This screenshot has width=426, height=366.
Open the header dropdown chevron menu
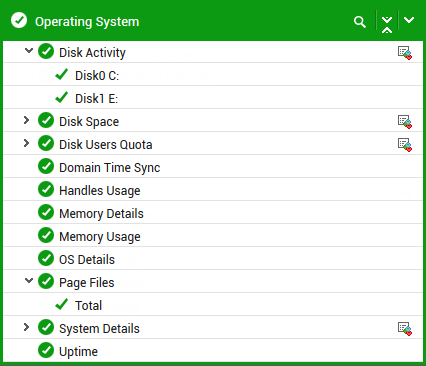coord(409,20)
